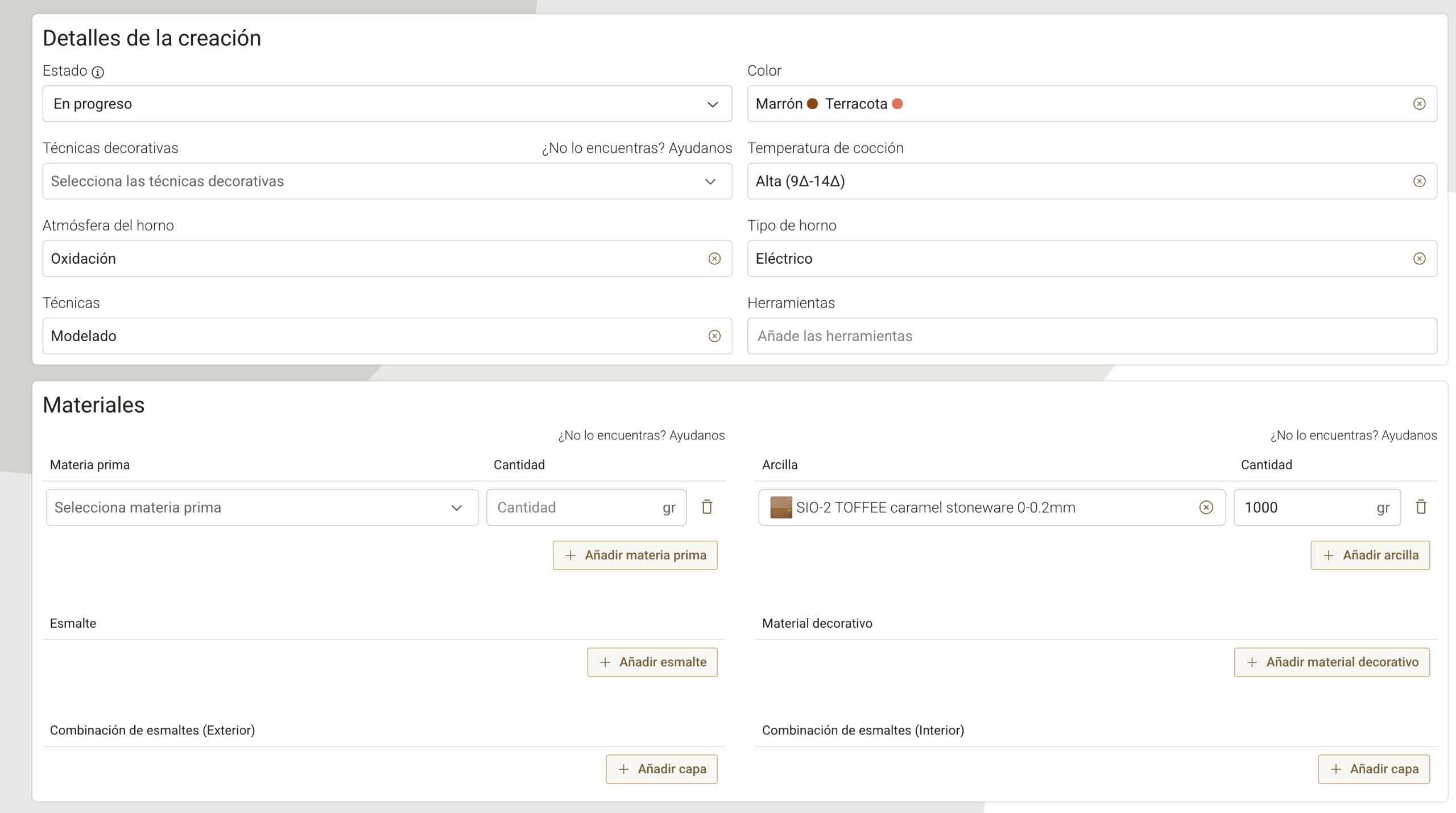Click the Terracota color swatch dot

click(x=897, y=104)
